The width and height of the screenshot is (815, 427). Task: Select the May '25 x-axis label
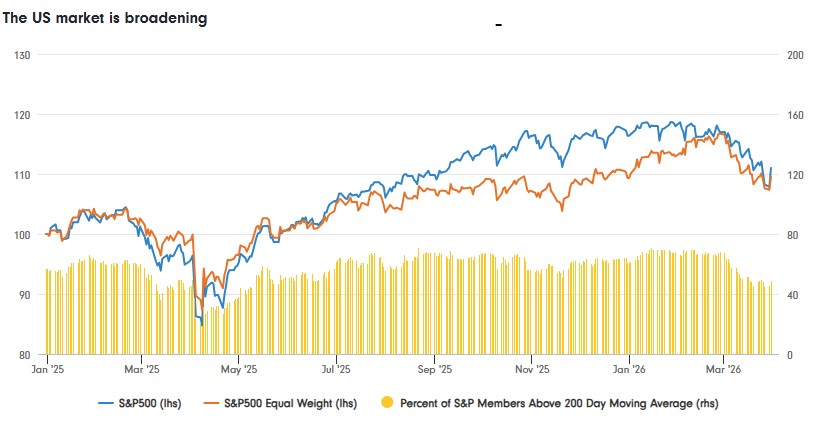pyautogui.click(x=239, y=369)
